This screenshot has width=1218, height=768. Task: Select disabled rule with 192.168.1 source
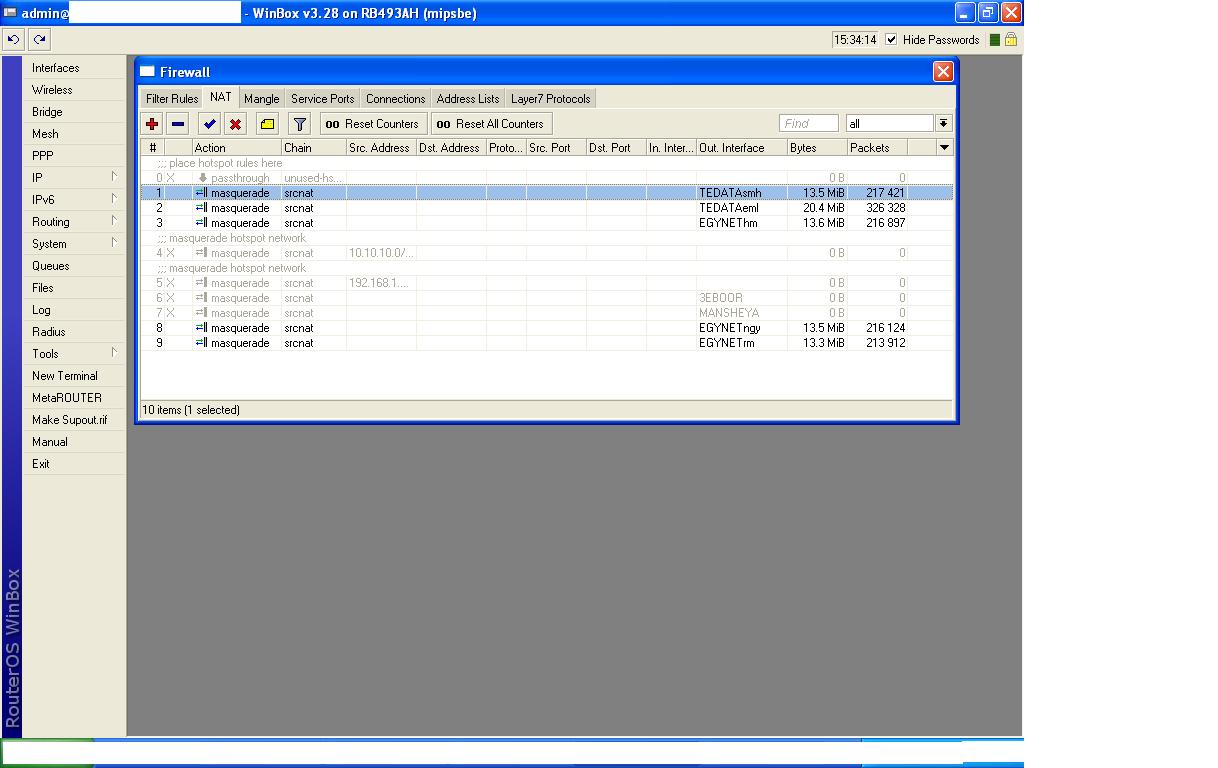click(547, 283)
